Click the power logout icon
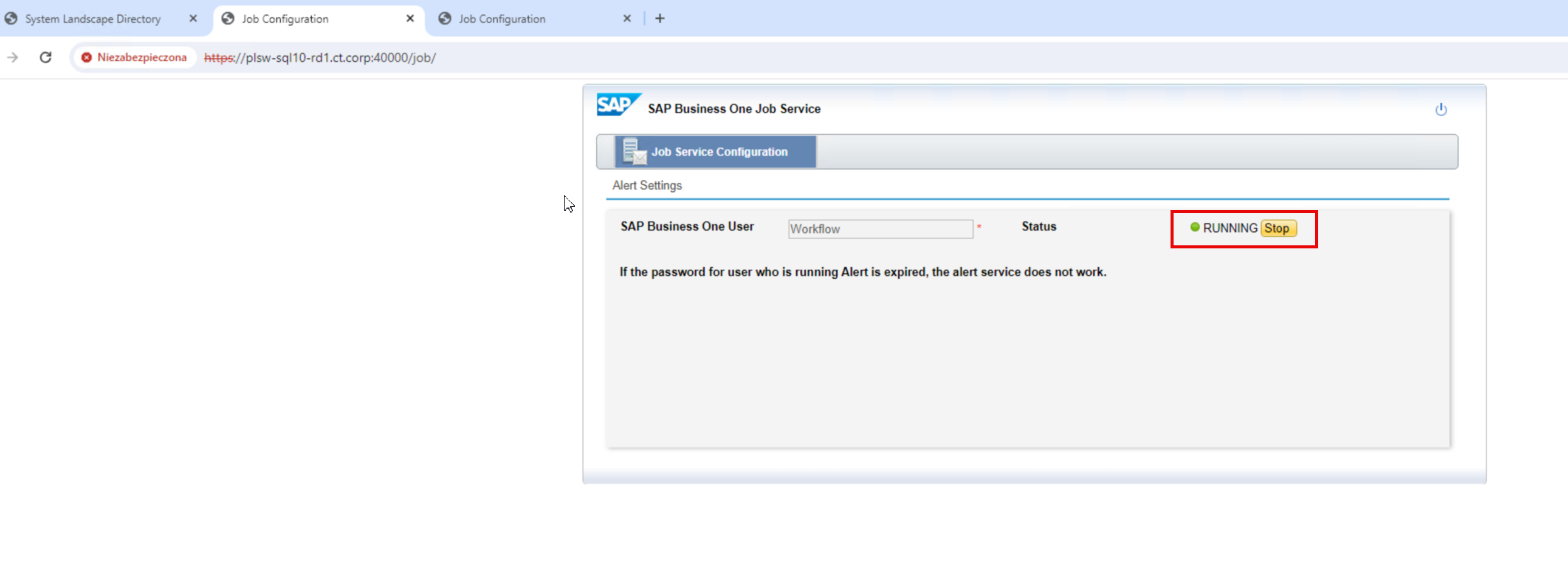The width and height of the screenshot is (1568, 566). click(1440, 109)
